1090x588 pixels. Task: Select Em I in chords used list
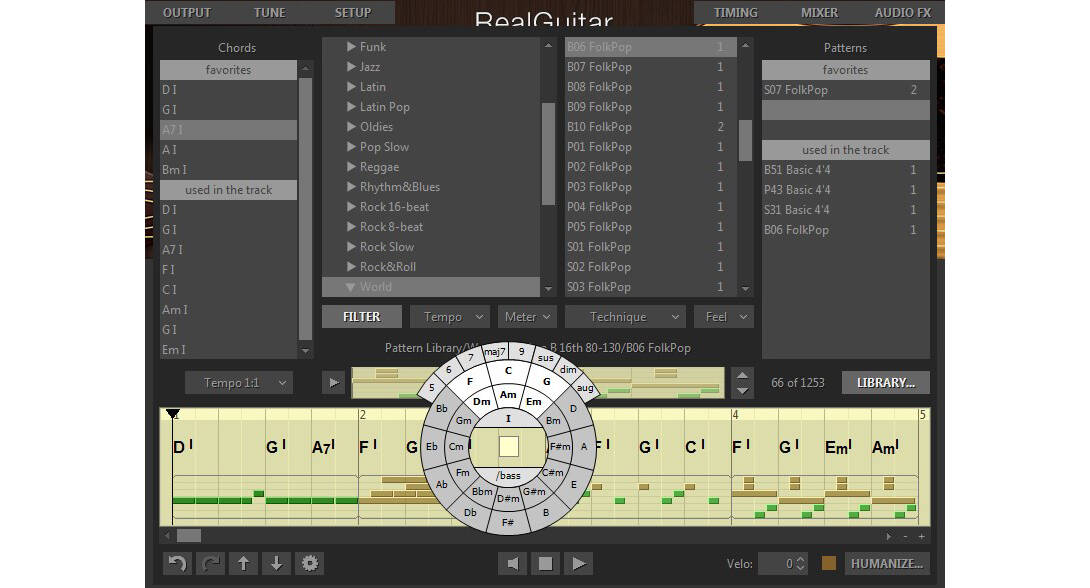tap(228, 350)
